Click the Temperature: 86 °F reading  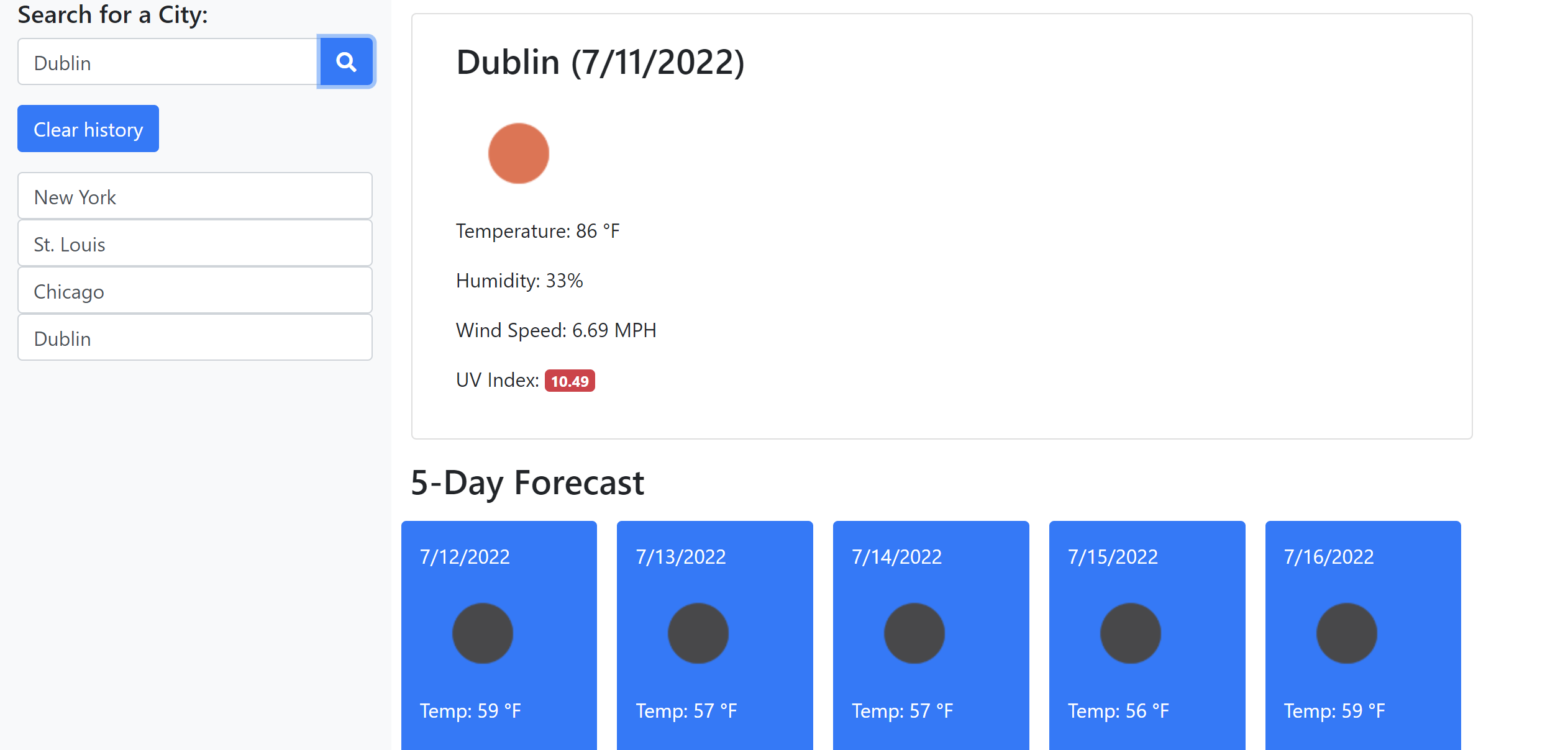(538, 231)
